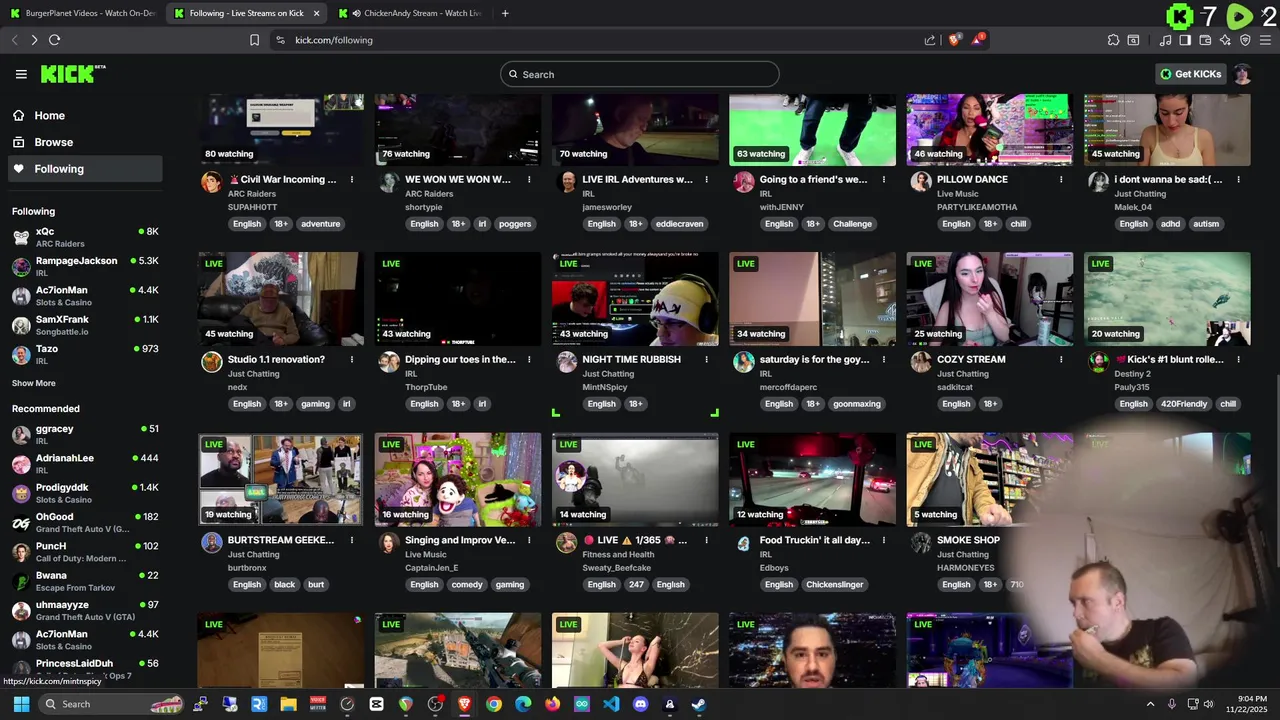
Task: Click the browser address bar URL
Action: (334, 40)
